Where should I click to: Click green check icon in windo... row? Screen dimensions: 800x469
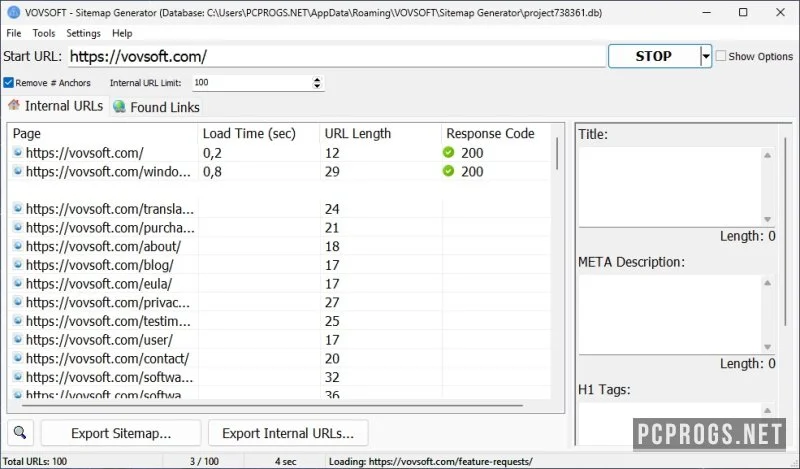[448, 171]
